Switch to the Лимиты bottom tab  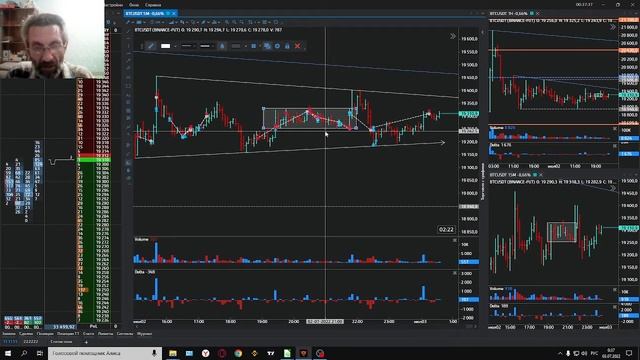105,334
